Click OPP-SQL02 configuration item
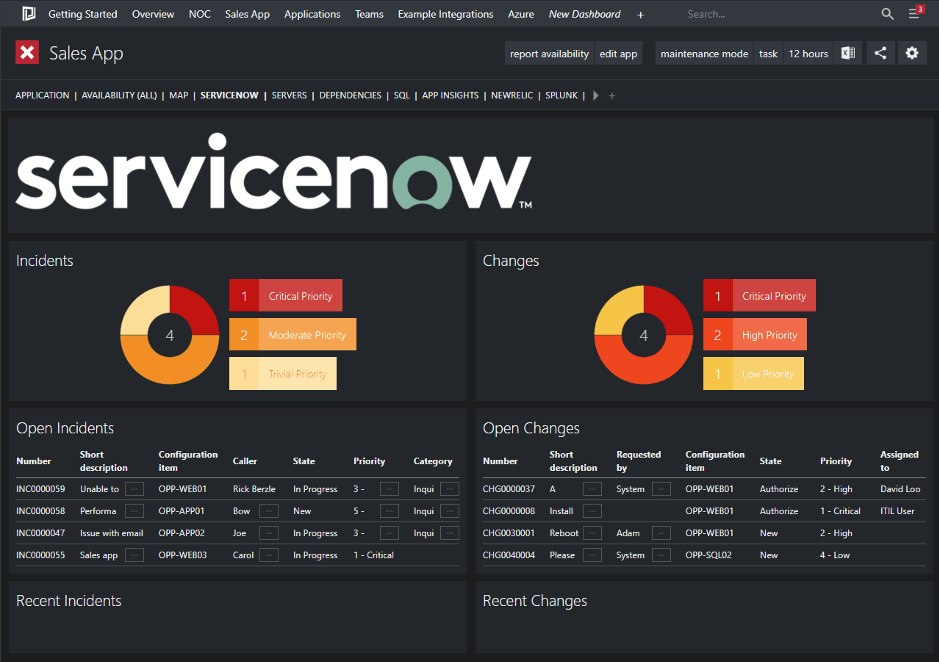This screenshot has width=939, height=662. [708, 555]
